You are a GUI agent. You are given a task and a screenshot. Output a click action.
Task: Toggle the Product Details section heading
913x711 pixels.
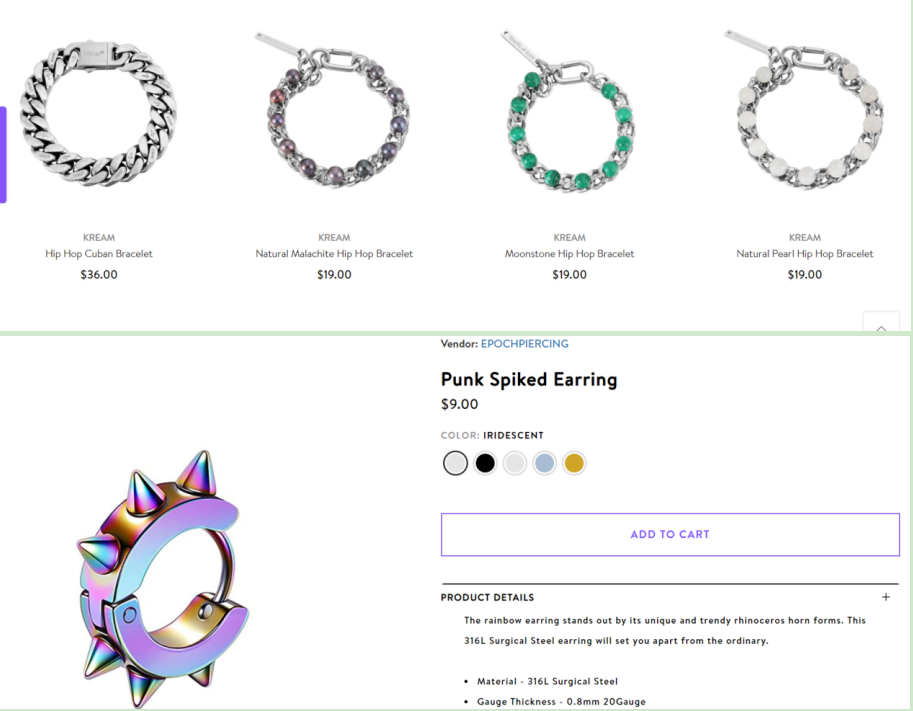[487, 598]
